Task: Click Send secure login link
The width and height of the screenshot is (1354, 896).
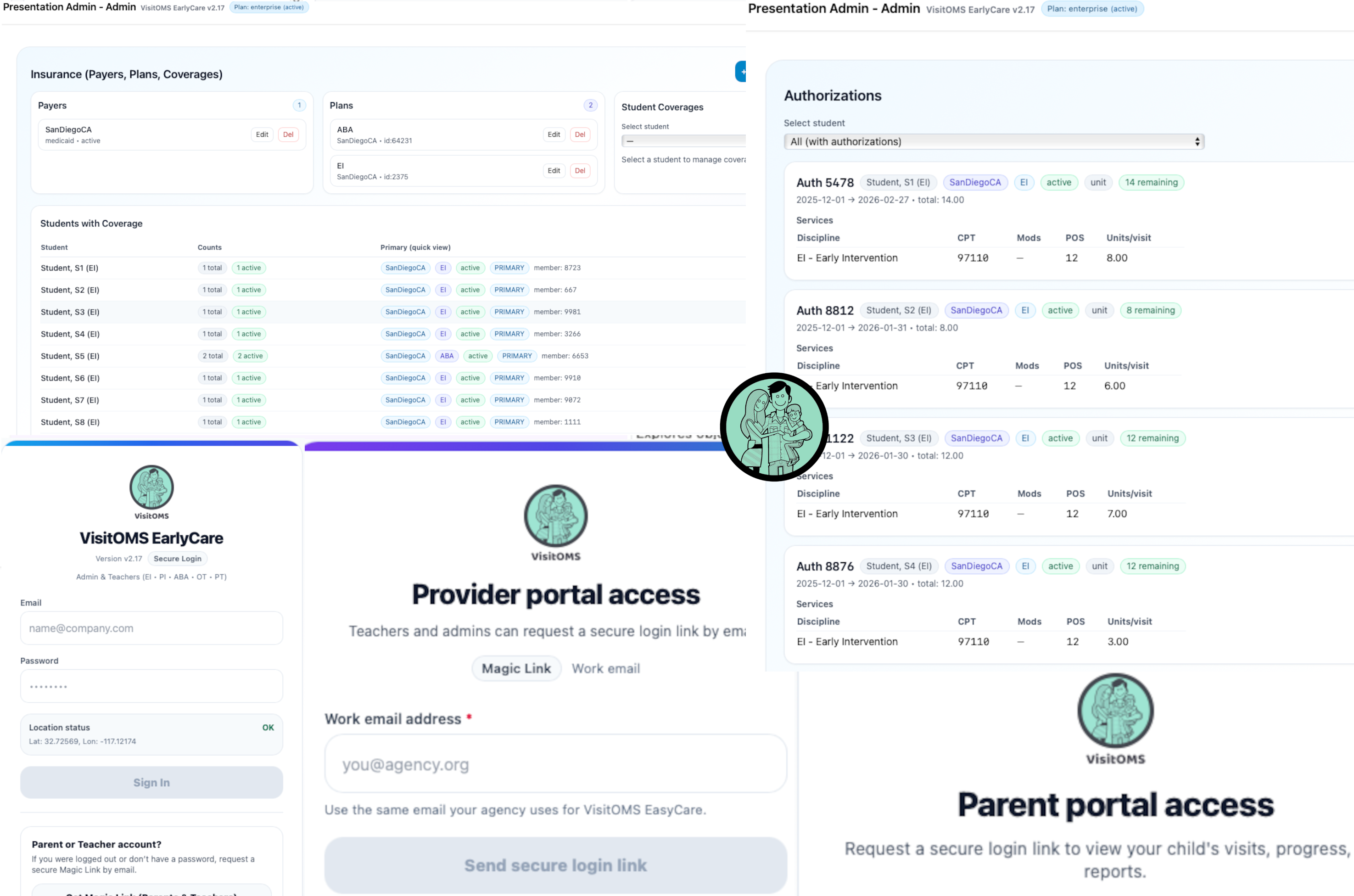Action: pyautogui.click(x=555, y=865)
